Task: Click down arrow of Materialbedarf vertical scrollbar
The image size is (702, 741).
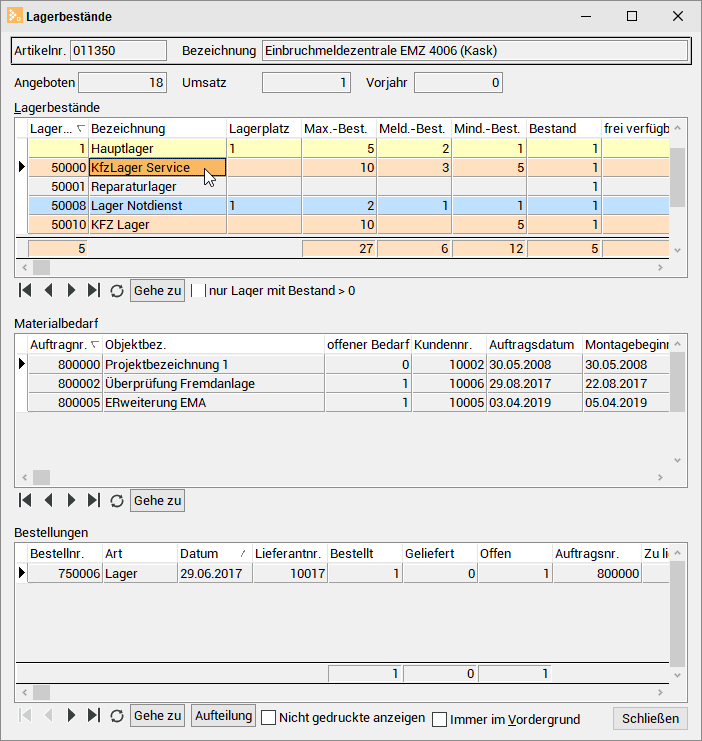Action: tap(677, 460)
